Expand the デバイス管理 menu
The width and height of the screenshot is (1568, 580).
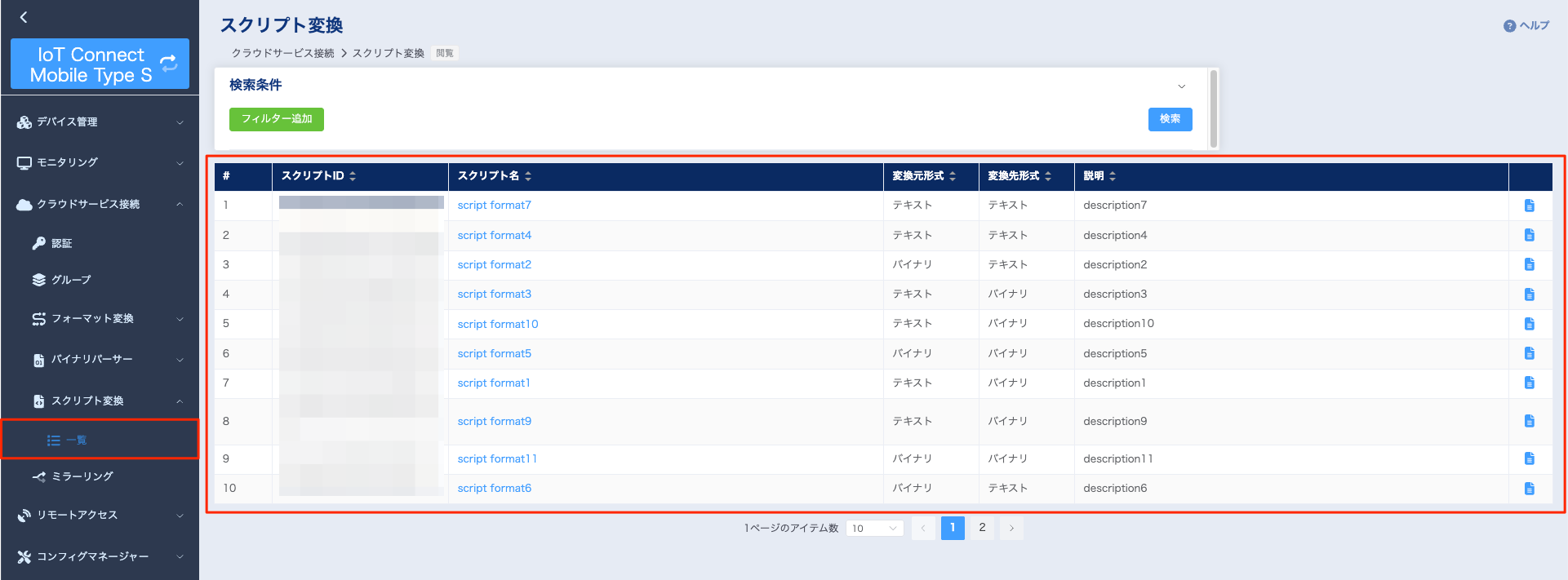pos(100,122)
